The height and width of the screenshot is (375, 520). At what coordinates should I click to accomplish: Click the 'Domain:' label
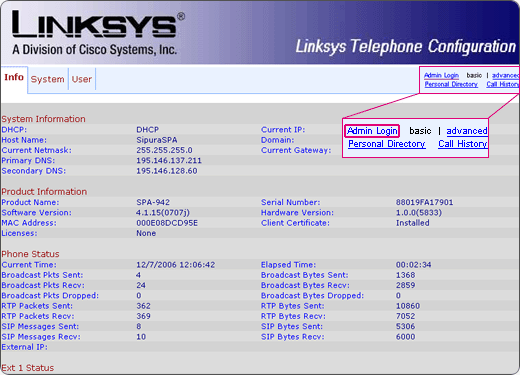click(277, 140)
